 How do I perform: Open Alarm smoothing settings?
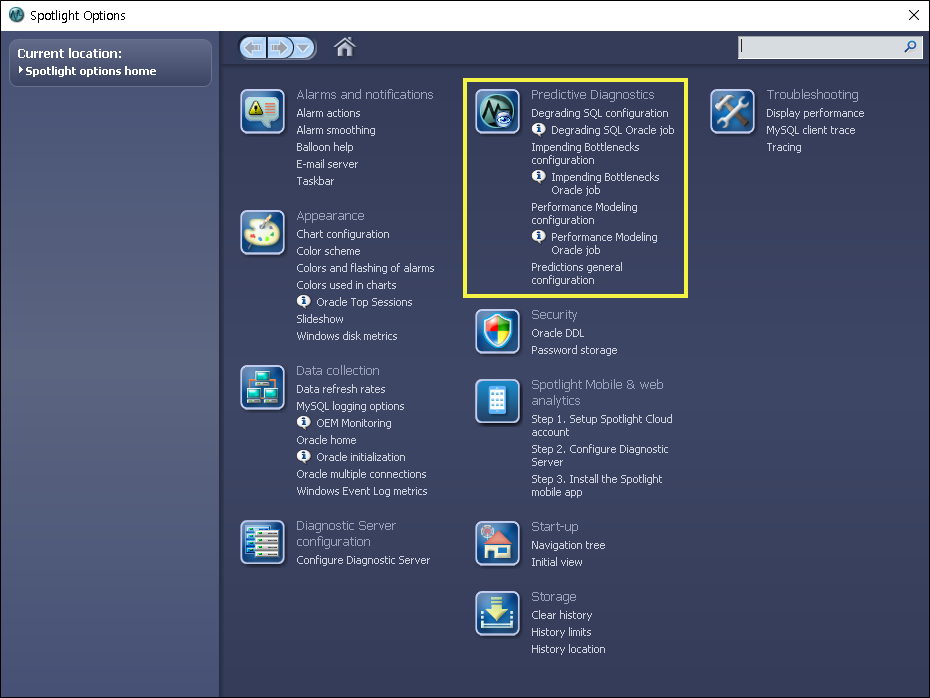coord(336,130)
